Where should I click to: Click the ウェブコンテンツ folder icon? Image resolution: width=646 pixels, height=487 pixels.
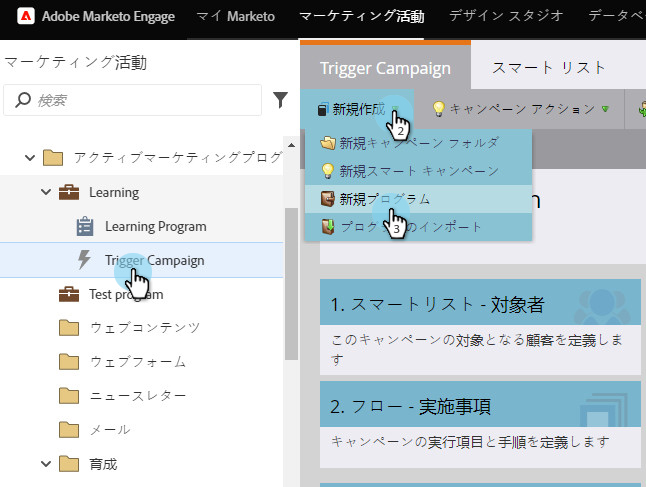pyautogui.click(x=69, y=328)
